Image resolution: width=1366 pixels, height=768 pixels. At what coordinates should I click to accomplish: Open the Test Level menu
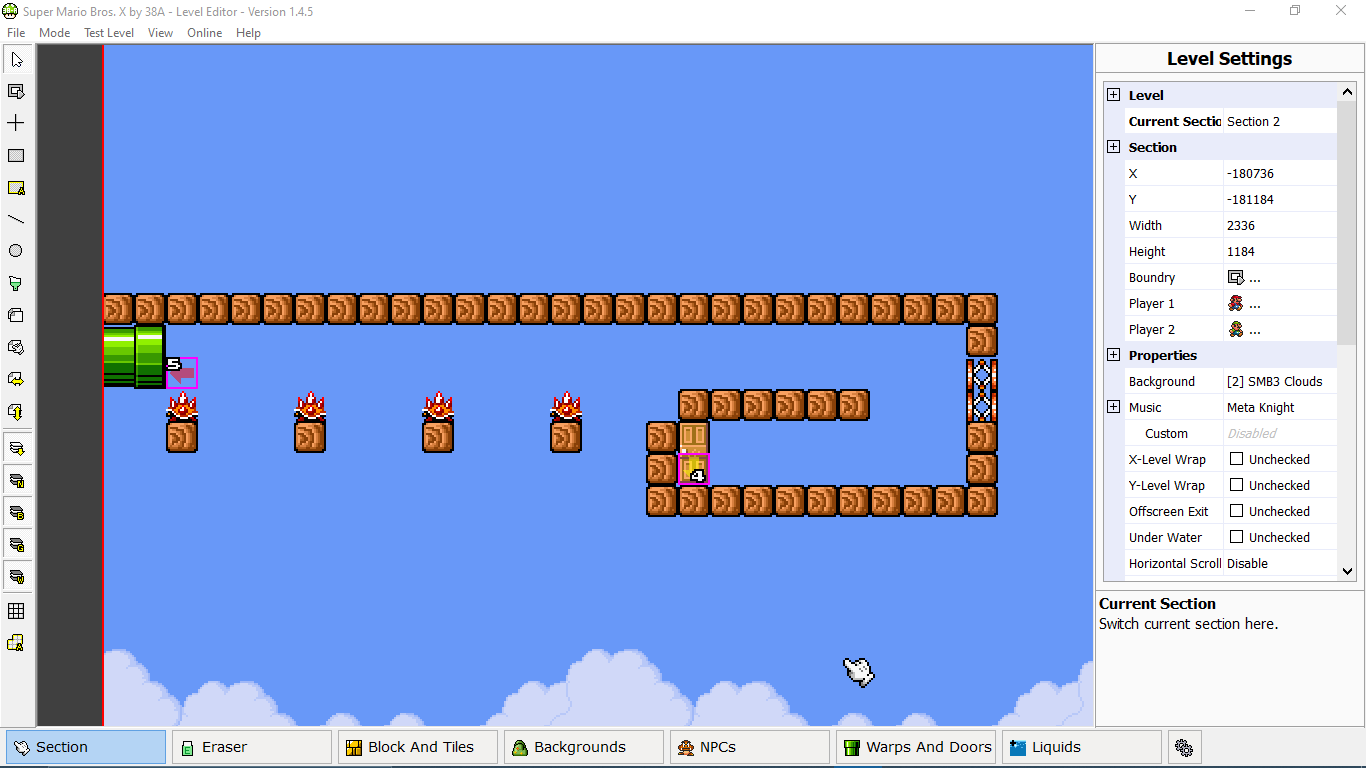click(109, 33)
